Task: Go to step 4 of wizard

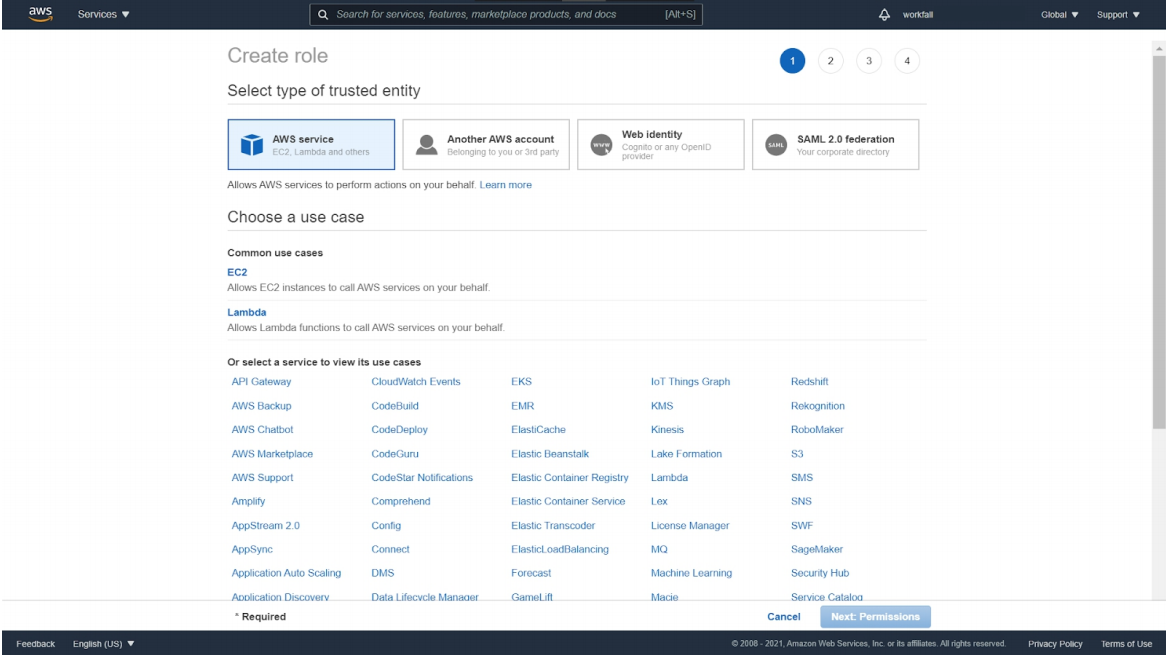Action: 906,61
